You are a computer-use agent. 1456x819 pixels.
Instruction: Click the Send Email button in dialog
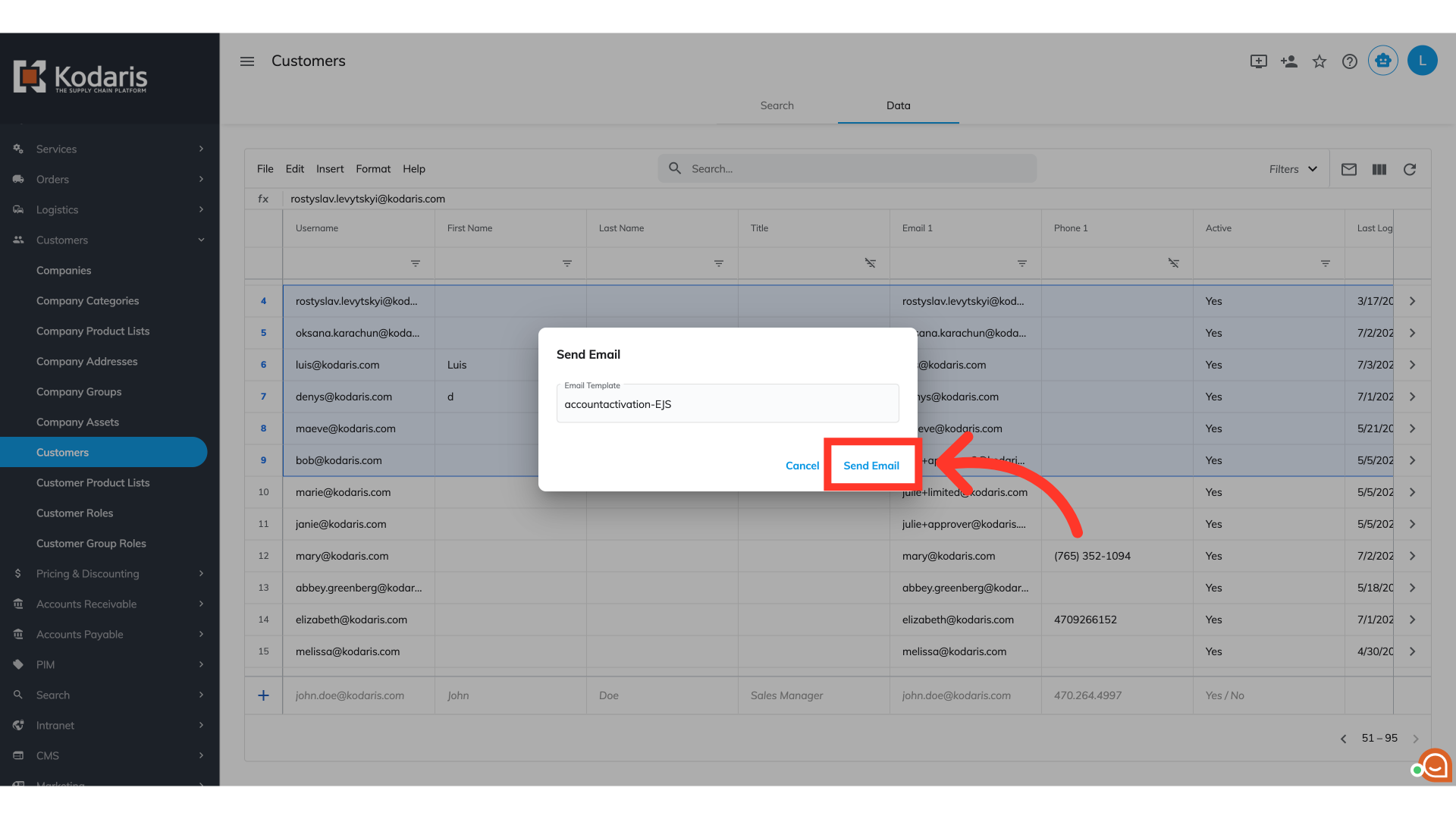[871, 466]
